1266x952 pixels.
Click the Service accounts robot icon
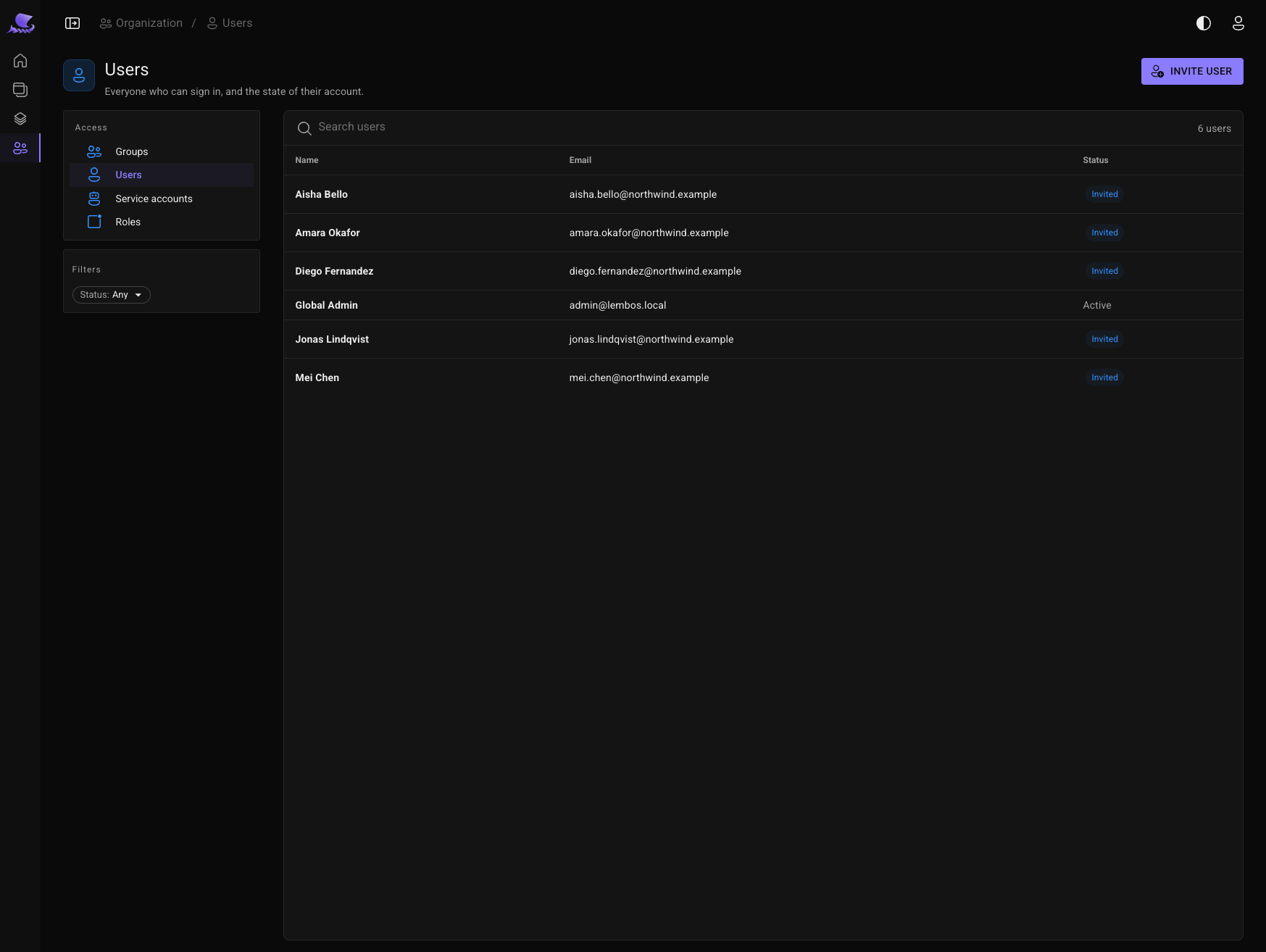tap(94, 199)
